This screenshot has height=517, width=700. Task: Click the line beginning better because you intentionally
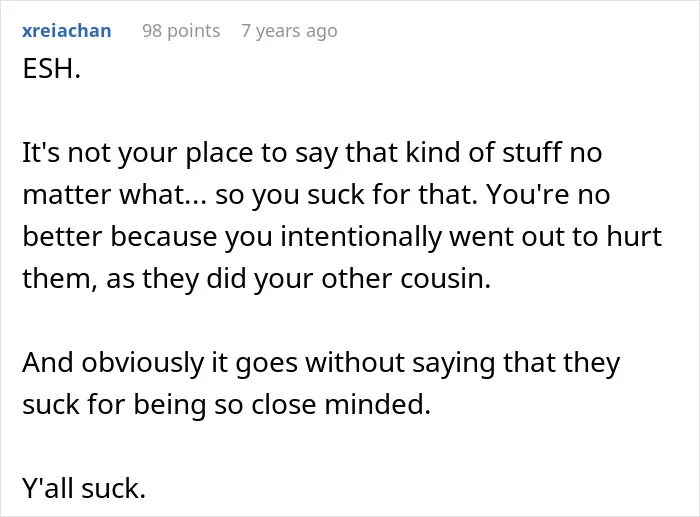[342, 237]
